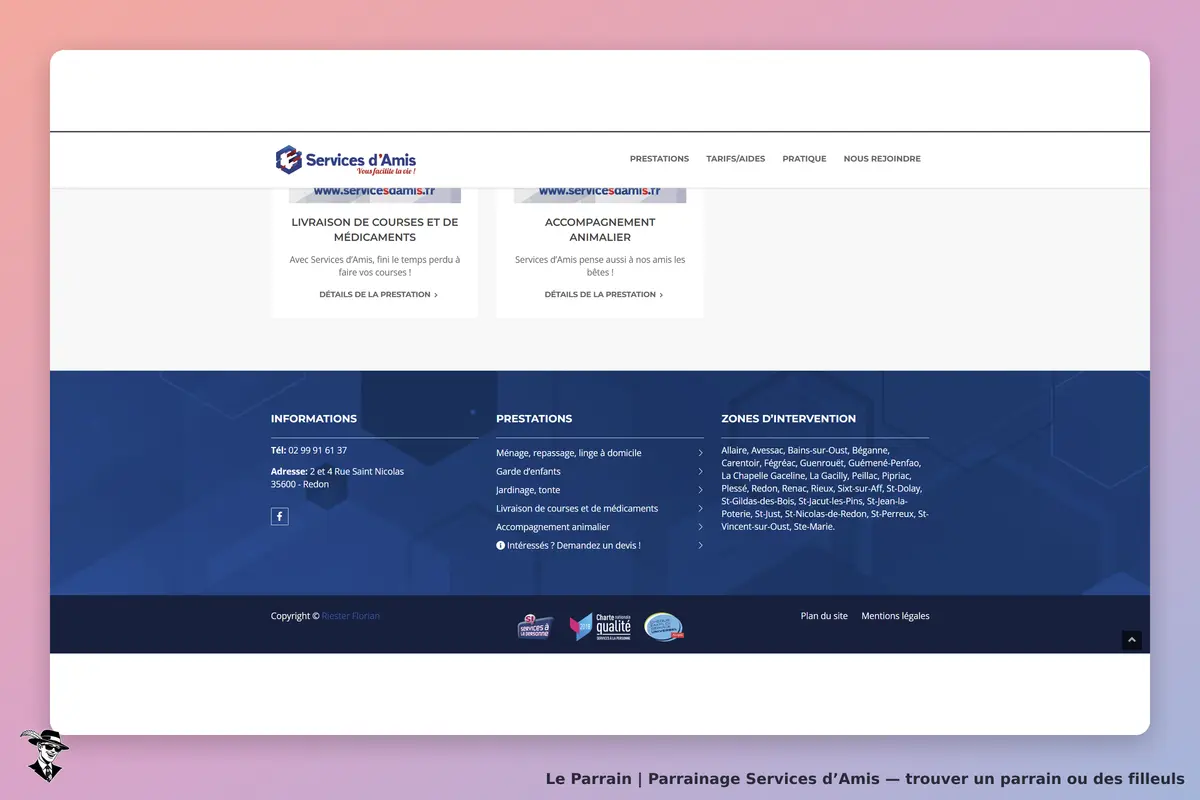This screenshot has height=800, width=1200.
Task: Click the Accompagnement animalier card title
Action: pos(600,230)
